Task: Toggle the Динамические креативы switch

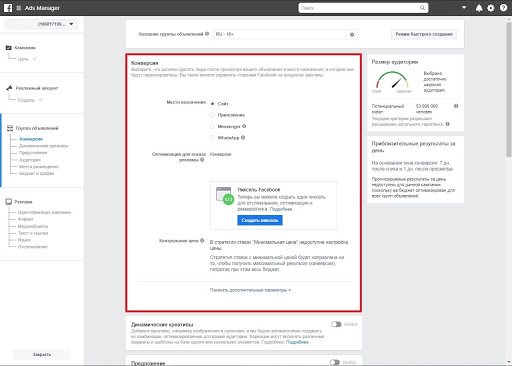Action: tap(336, 324)
